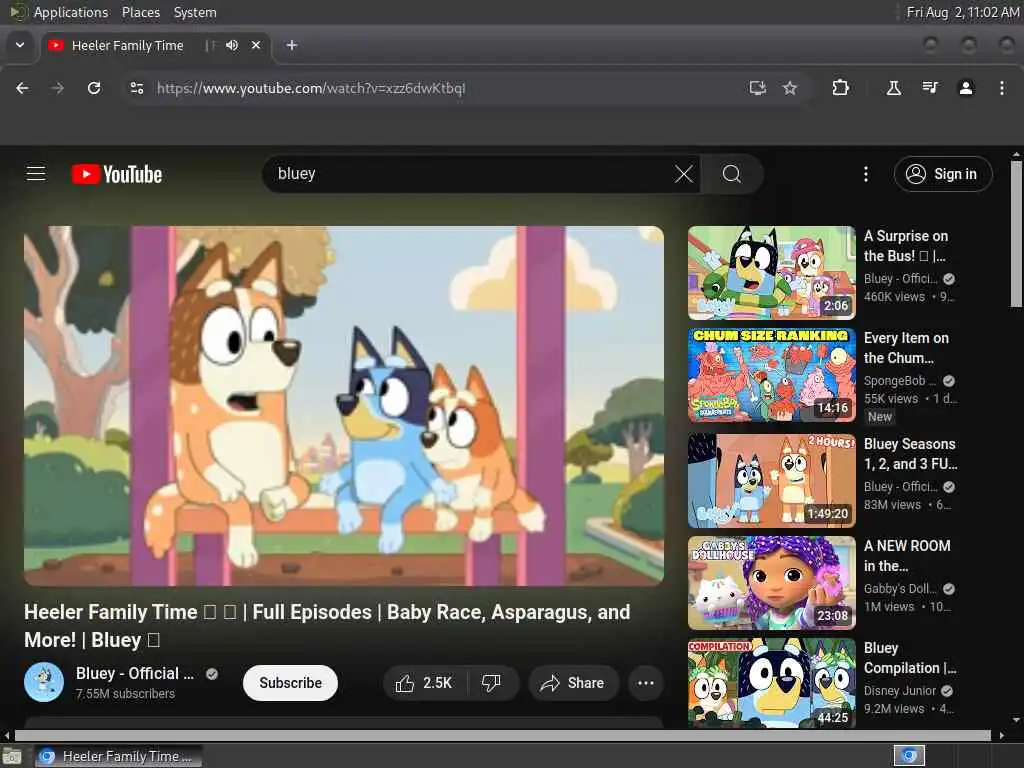Subscribe to Bluey Official channel
Screen dimensions: 1024x768
[x=290, y=683]
